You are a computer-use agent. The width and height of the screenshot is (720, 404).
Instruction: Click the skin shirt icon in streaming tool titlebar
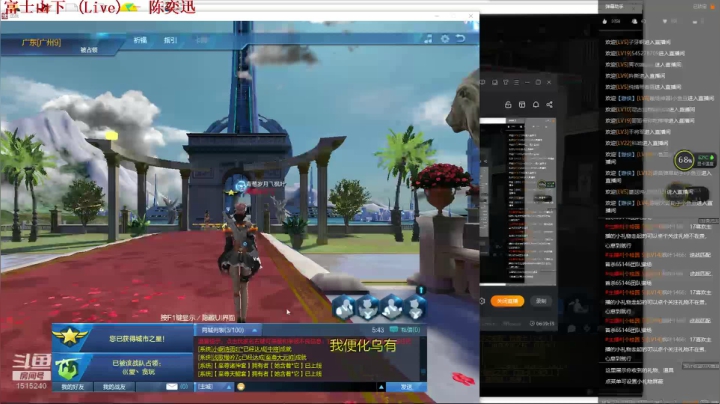[x=506, y=82]
